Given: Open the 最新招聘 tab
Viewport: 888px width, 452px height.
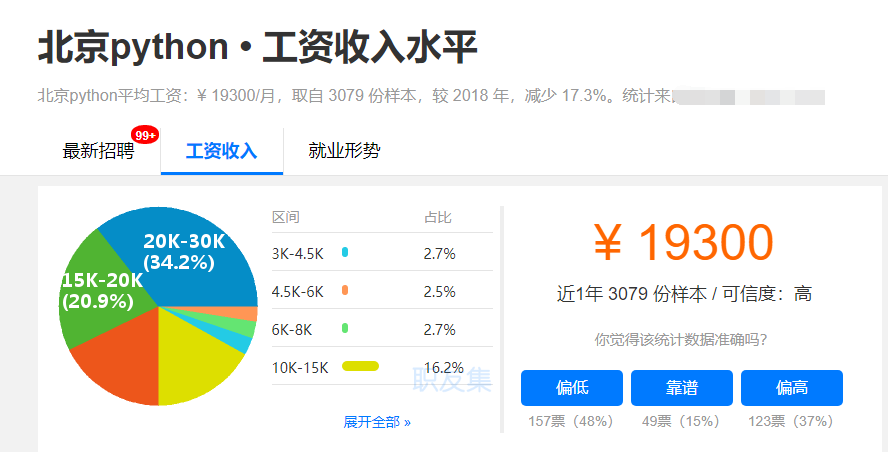Looking at the screenshot, I should pos(99,151).
